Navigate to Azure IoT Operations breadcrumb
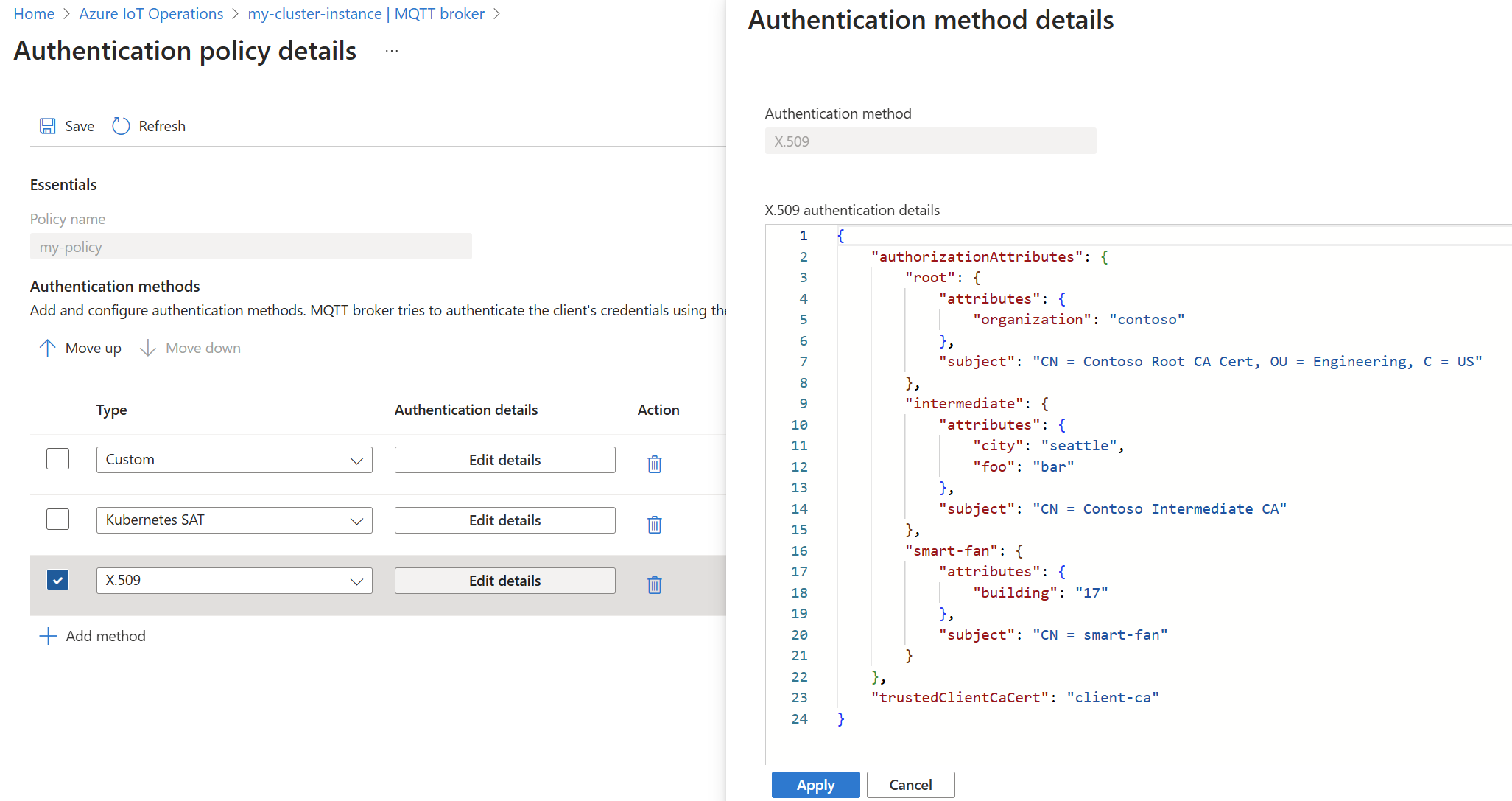The image size is (1512, 801). click(x=150, y=13)
